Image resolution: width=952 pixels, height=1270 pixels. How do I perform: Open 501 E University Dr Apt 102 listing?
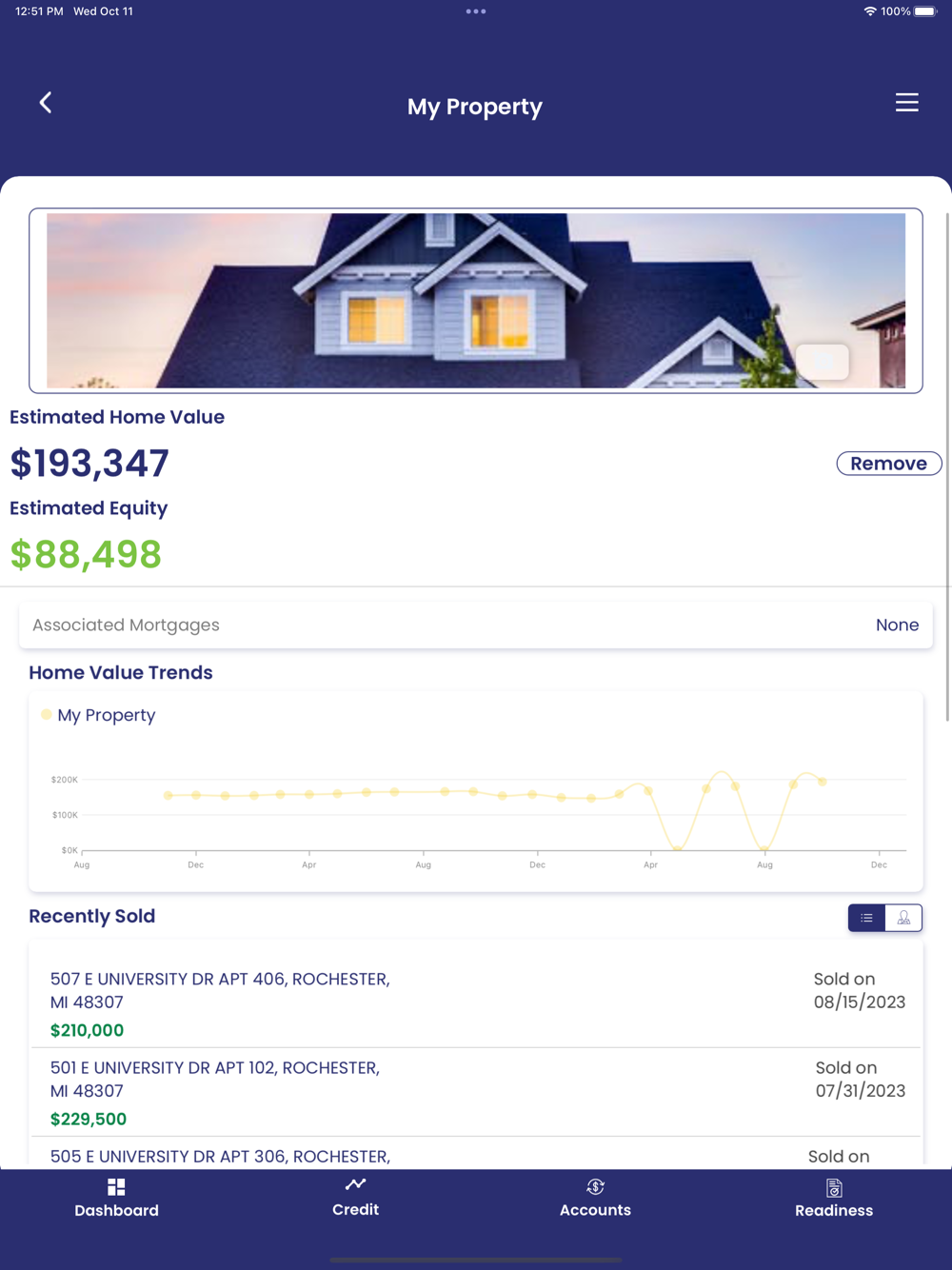click(215, 1080)
